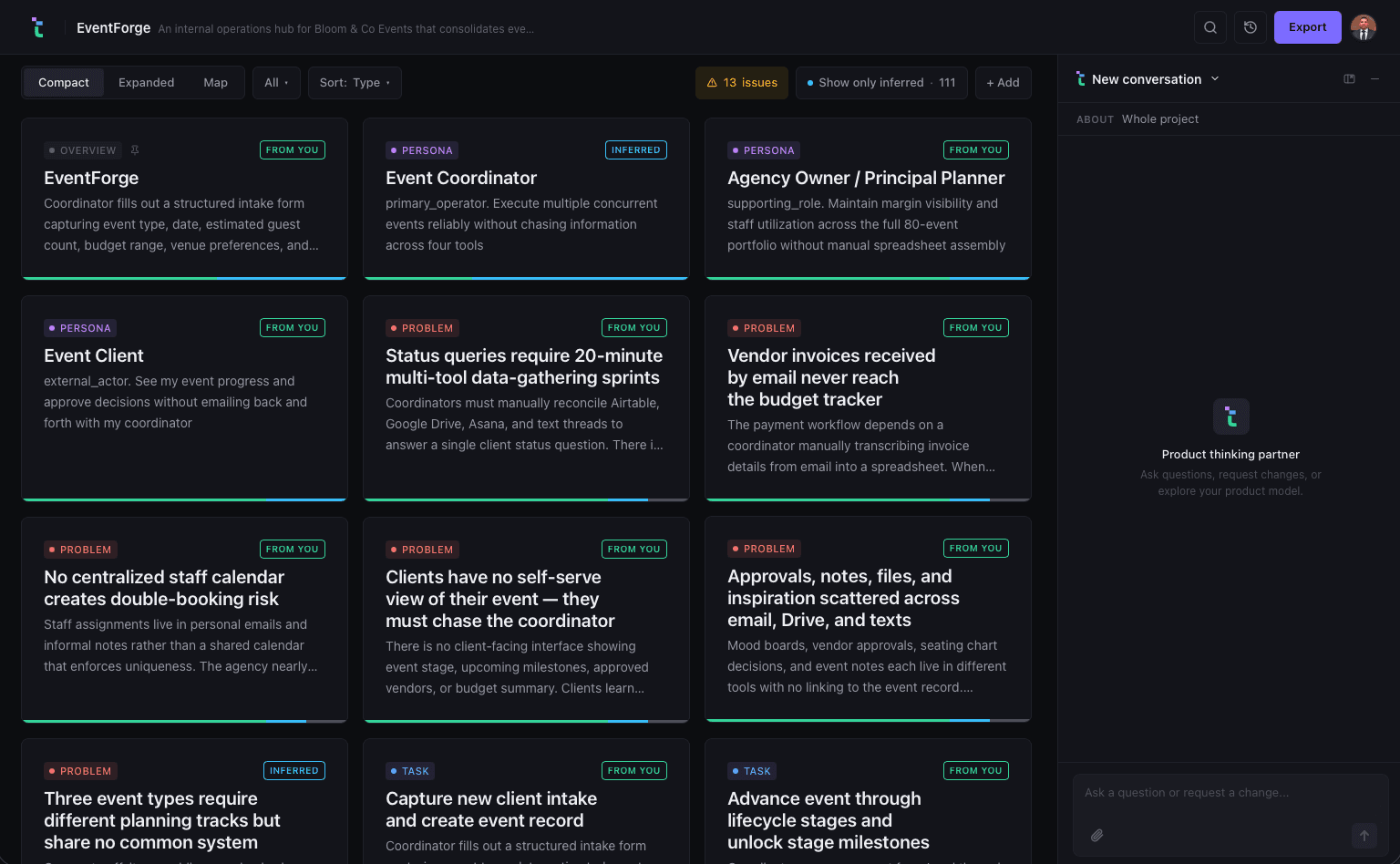Screen dimensions: 1400x864
Task: Click the + Add button
Action: point(1004,83)
